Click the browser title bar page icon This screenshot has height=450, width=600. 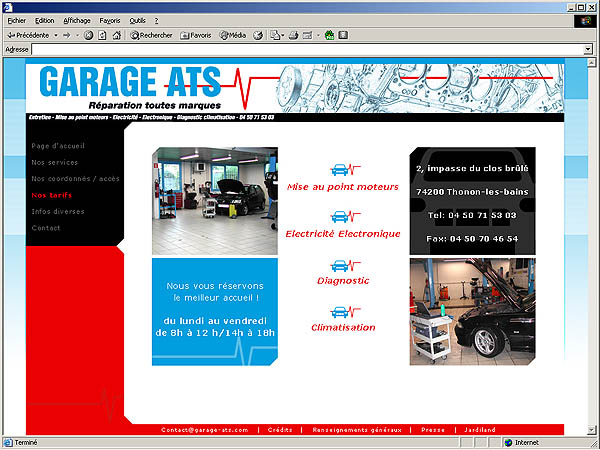[8, 7]
